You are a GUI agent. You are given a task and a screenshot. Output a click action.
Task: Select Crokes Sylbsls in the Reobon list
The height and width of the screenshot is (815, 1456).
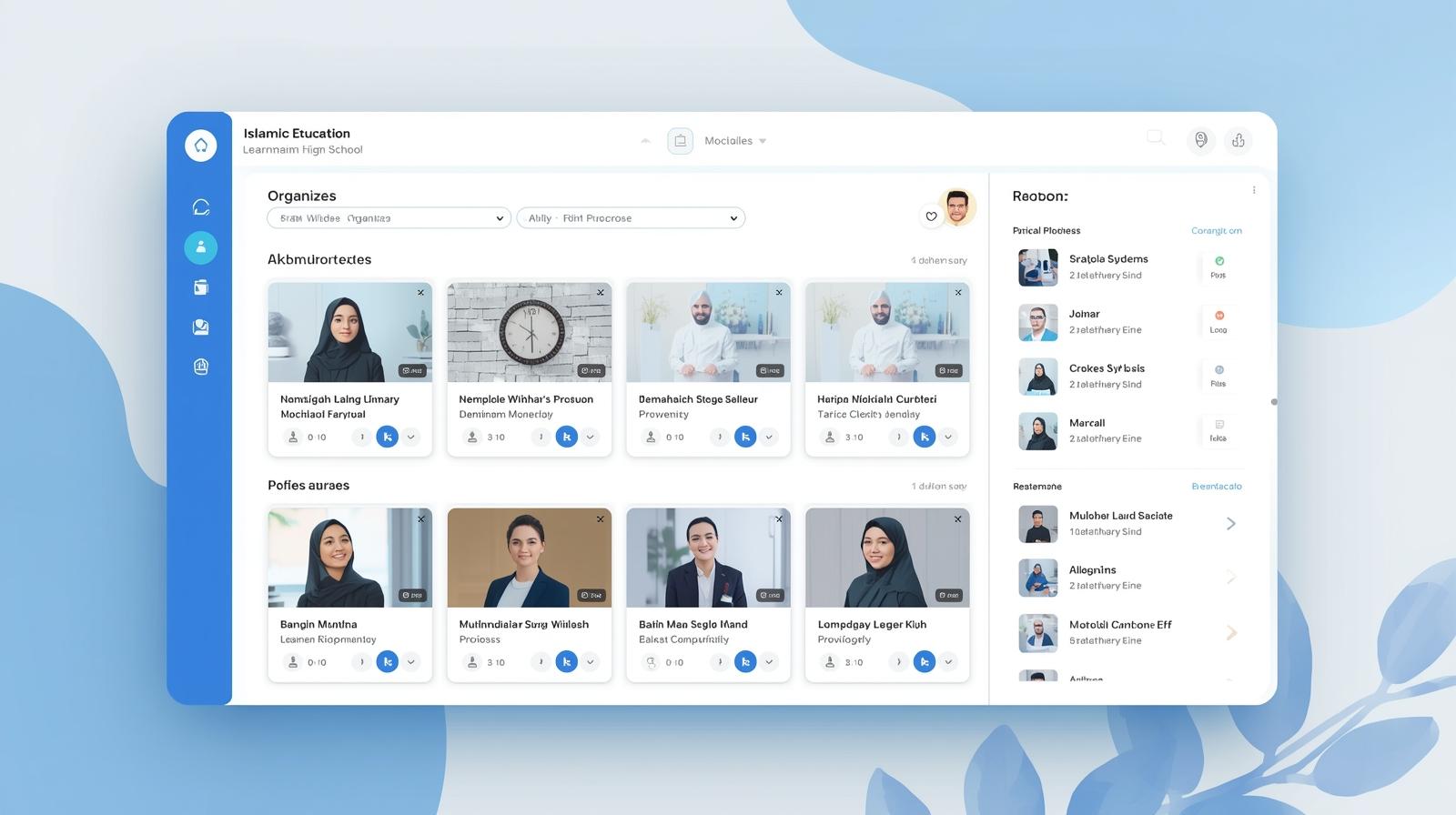point(1129,377)
